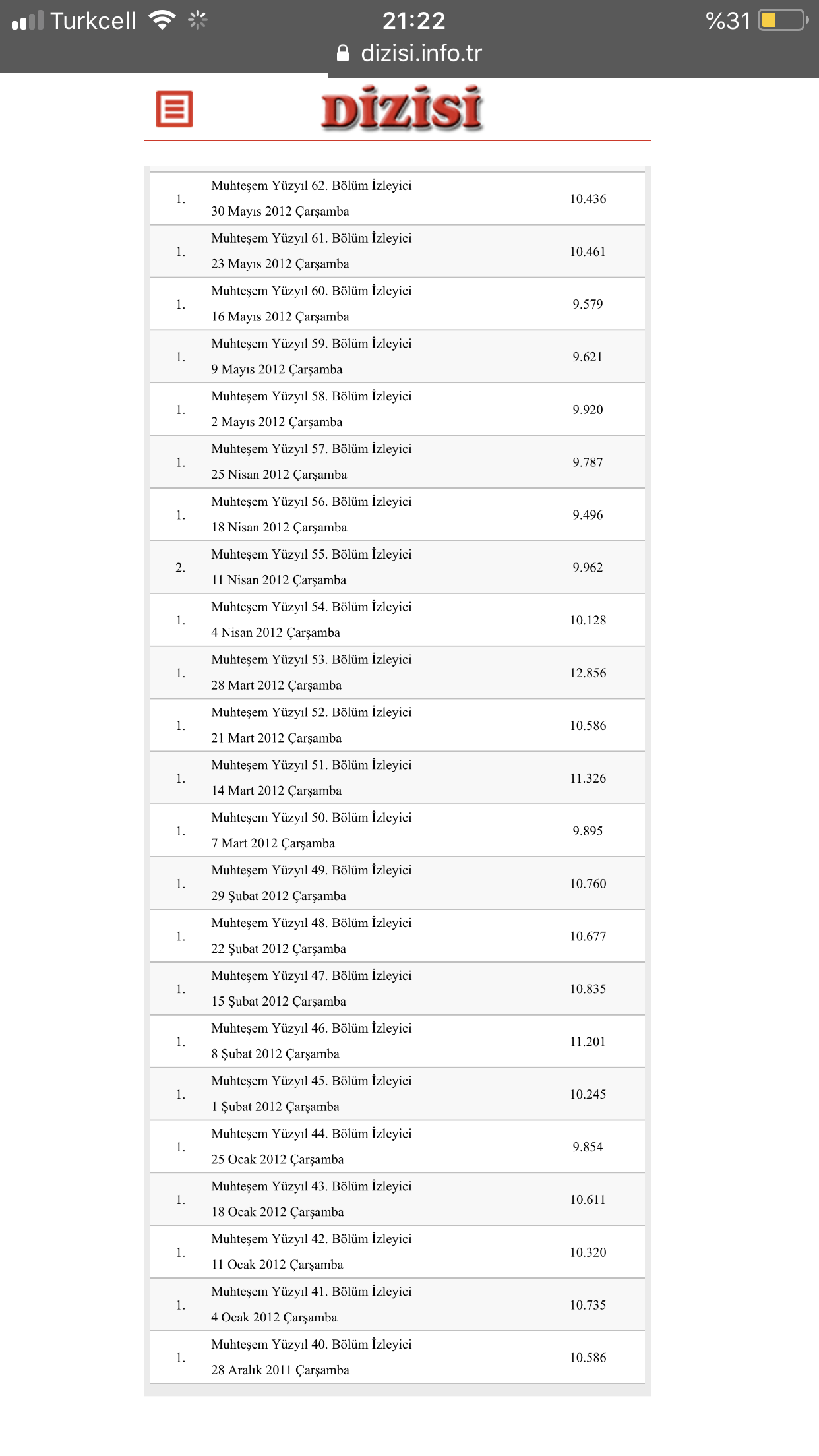
Task: Tap the battery indicator icon
Action: 783,20
